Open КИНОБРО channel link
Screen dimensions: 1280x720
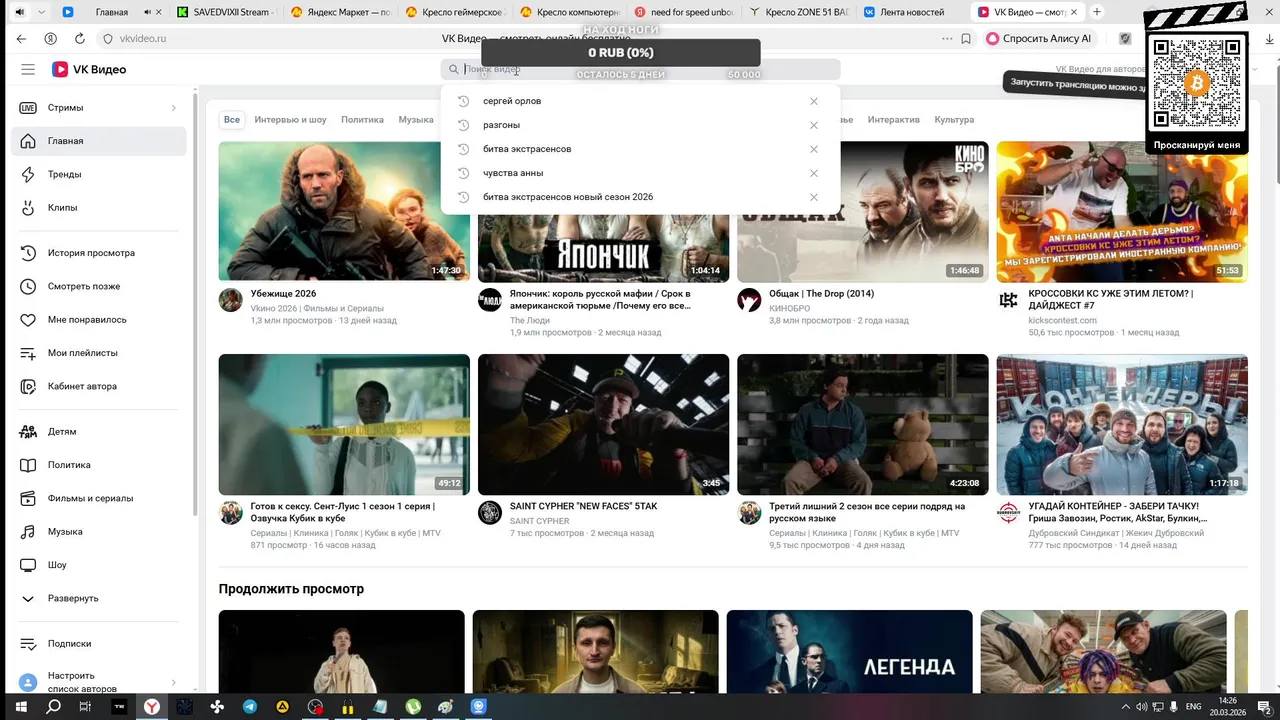[x=789, y=308]
